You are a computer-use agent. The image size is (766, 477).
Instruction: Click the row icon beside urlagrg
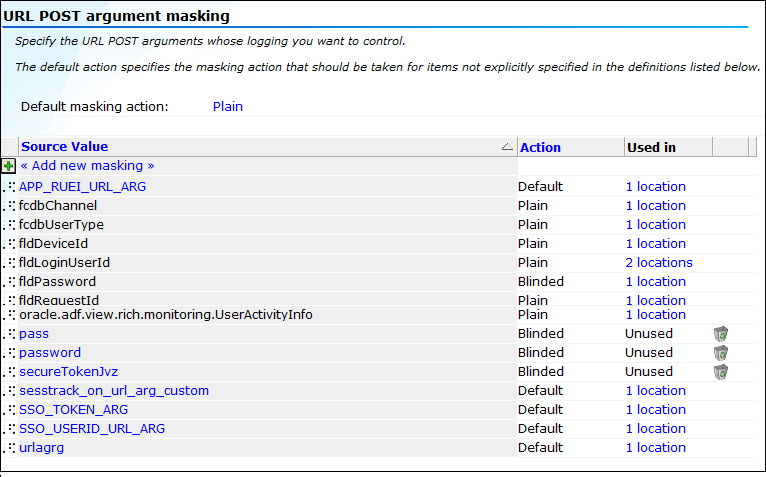[x=9, y=448]
